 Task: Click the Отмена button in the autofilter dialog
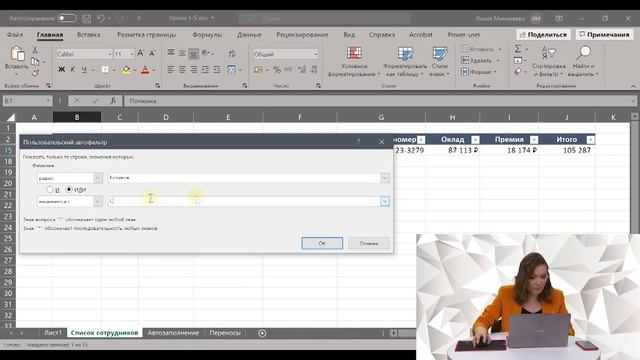(369, 243)
